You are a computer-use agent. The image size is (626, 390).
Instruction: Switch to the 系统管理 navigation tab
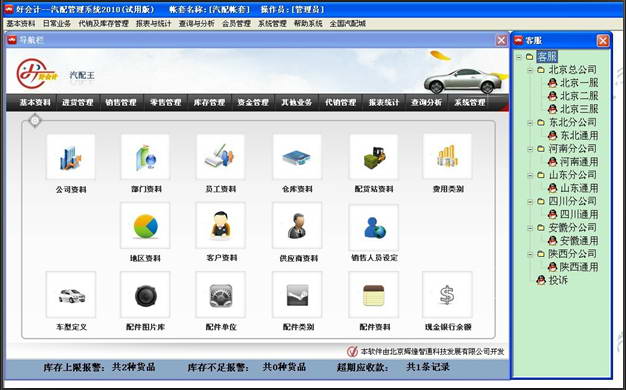click(x=470, y=103)
